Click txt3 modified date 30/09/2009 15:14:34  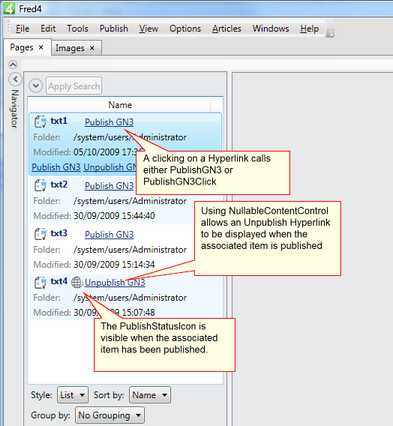114,265
